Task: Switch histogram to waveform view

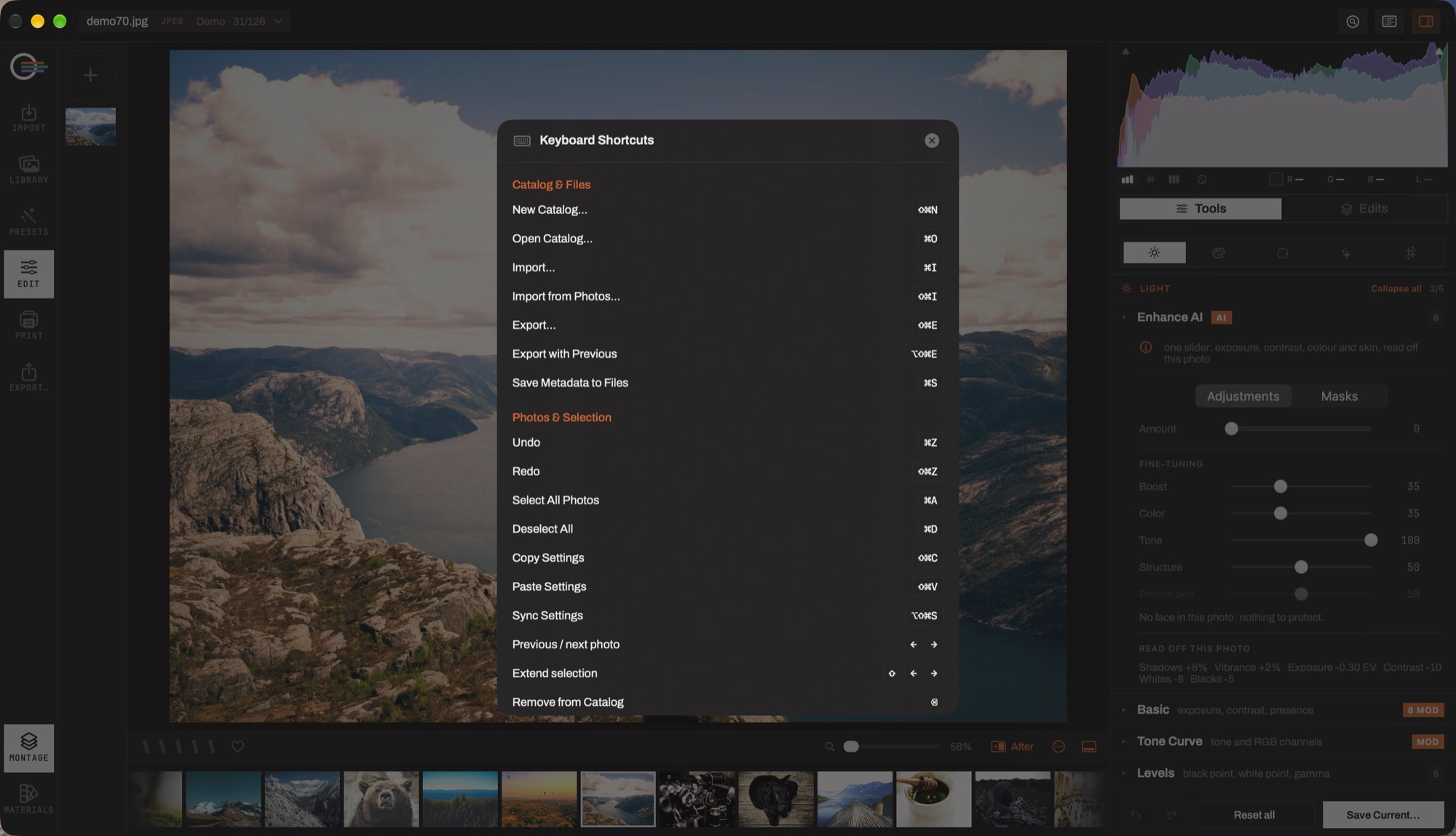Action: pos(1150,179)
